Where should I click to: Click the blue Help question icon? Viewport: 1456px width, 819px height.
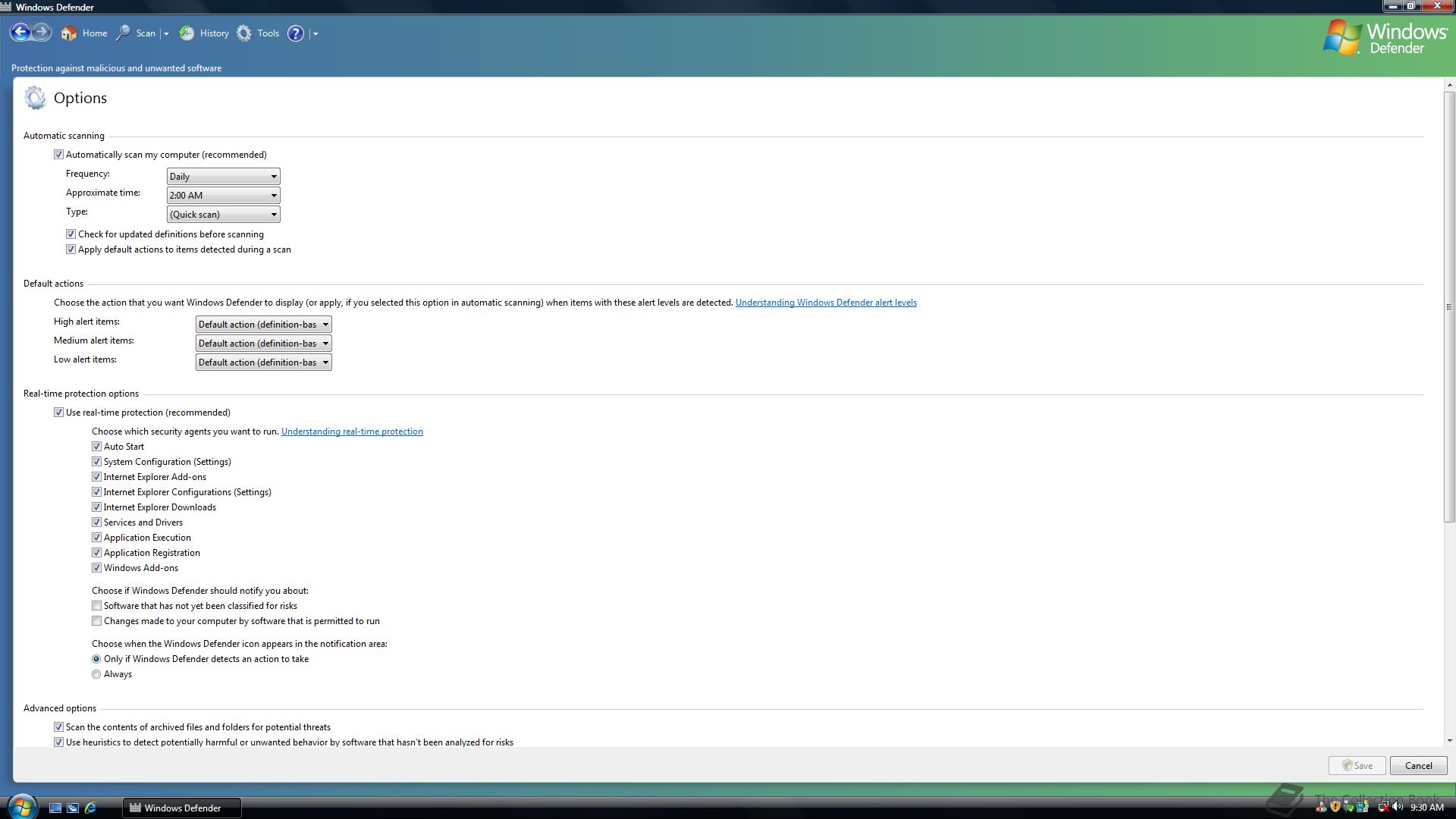(296, 33)
